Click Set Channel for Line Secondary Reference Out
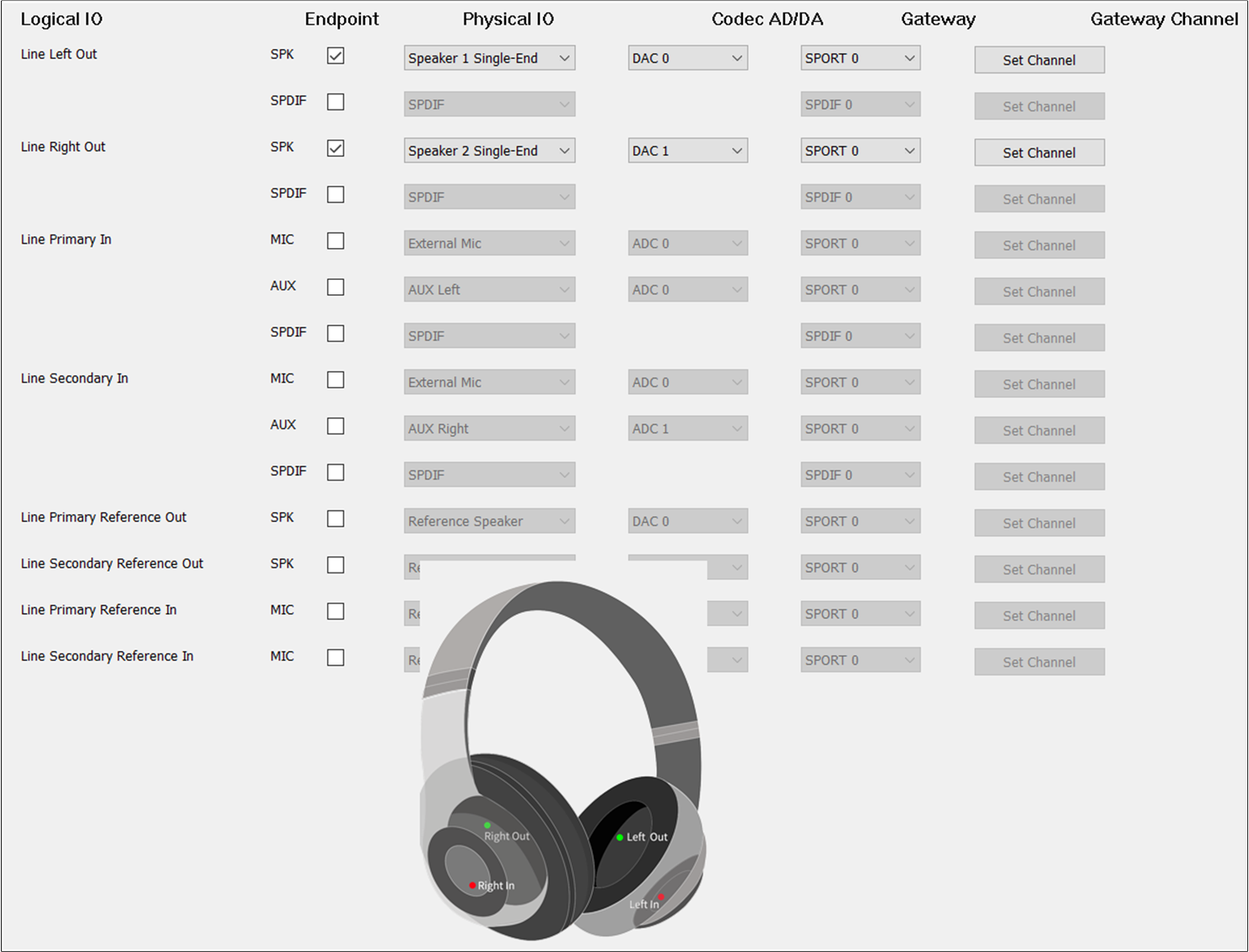This screenshot has width=1249, height=952. (x=1039, y=569)
